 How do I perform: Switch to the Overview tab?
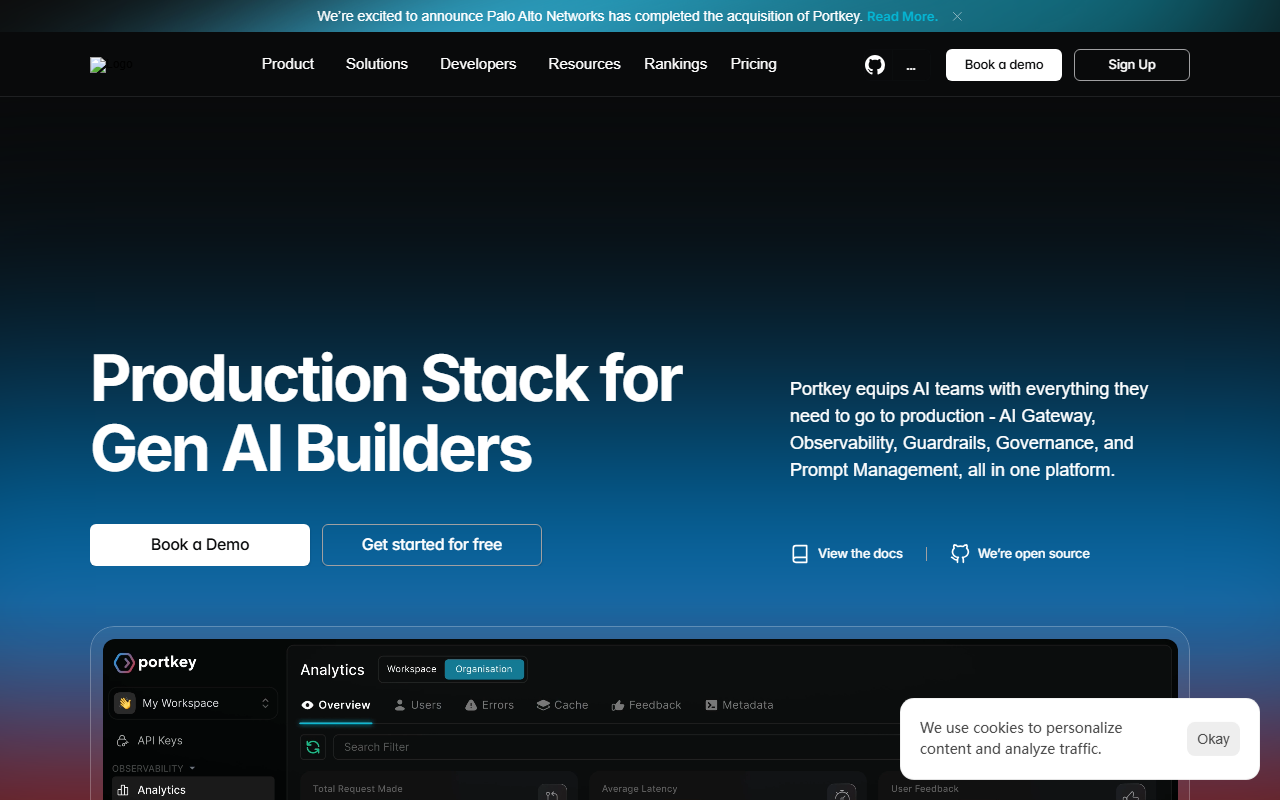click(336, 705)
